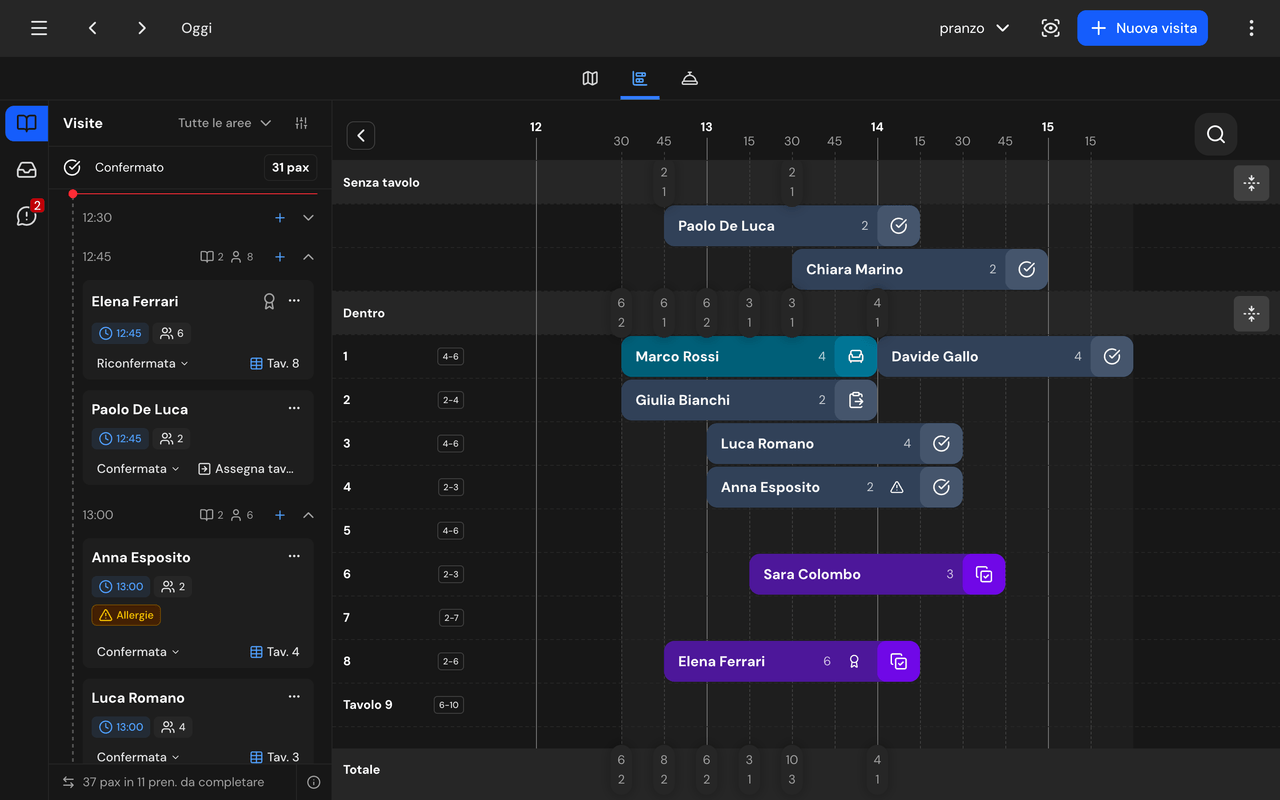Collapse the 12:45 time group
This screenshot has width=1280, height=800.
(x=308, y=257)
